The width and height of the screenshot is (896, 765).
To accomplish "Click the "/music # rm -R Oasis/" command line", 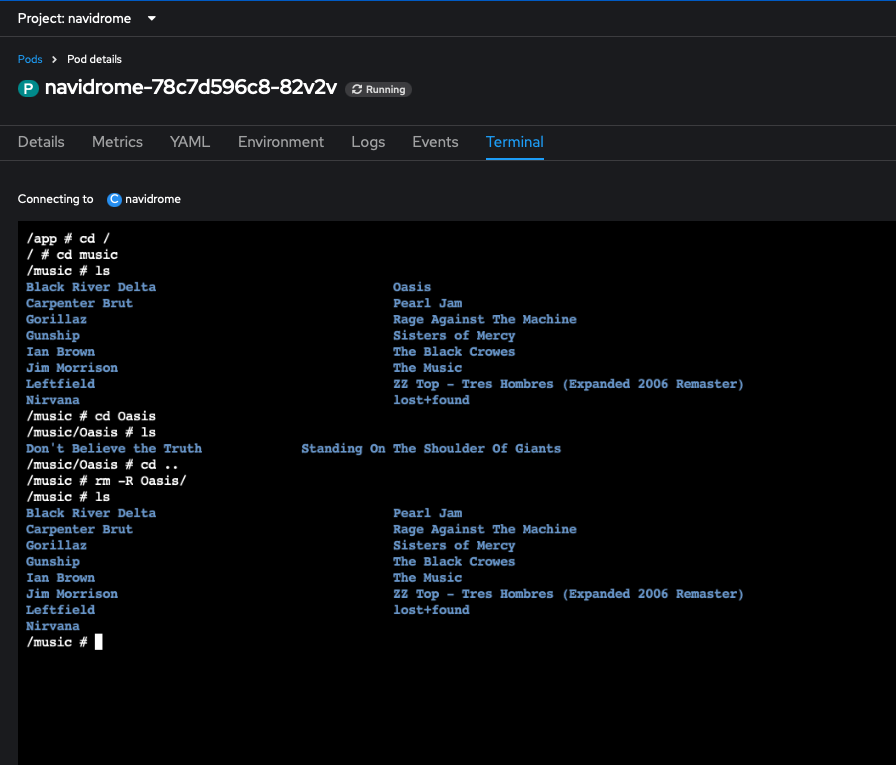I will [x=106, y=480].
